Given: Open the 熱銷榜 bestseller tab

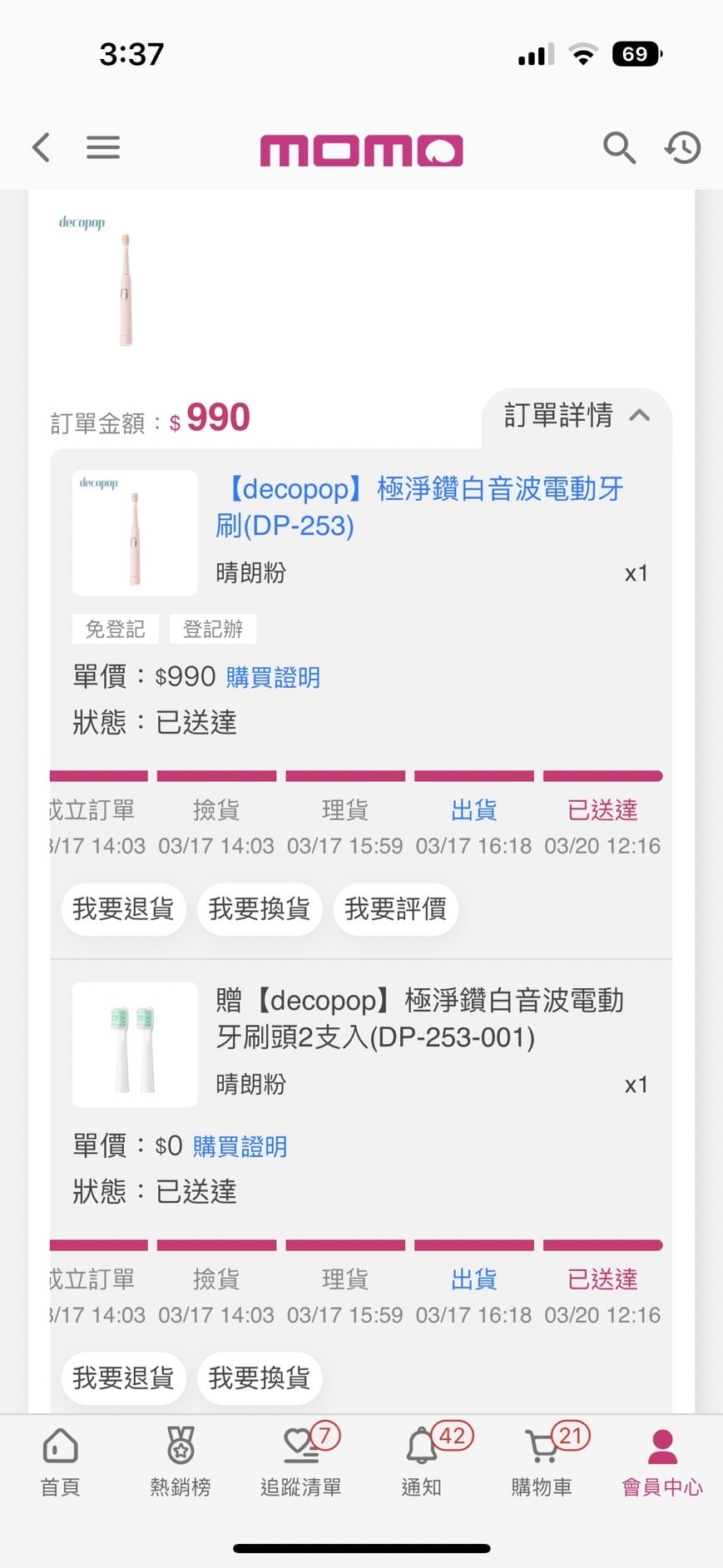Looking at the screenshot, I should coord(181,1462).
